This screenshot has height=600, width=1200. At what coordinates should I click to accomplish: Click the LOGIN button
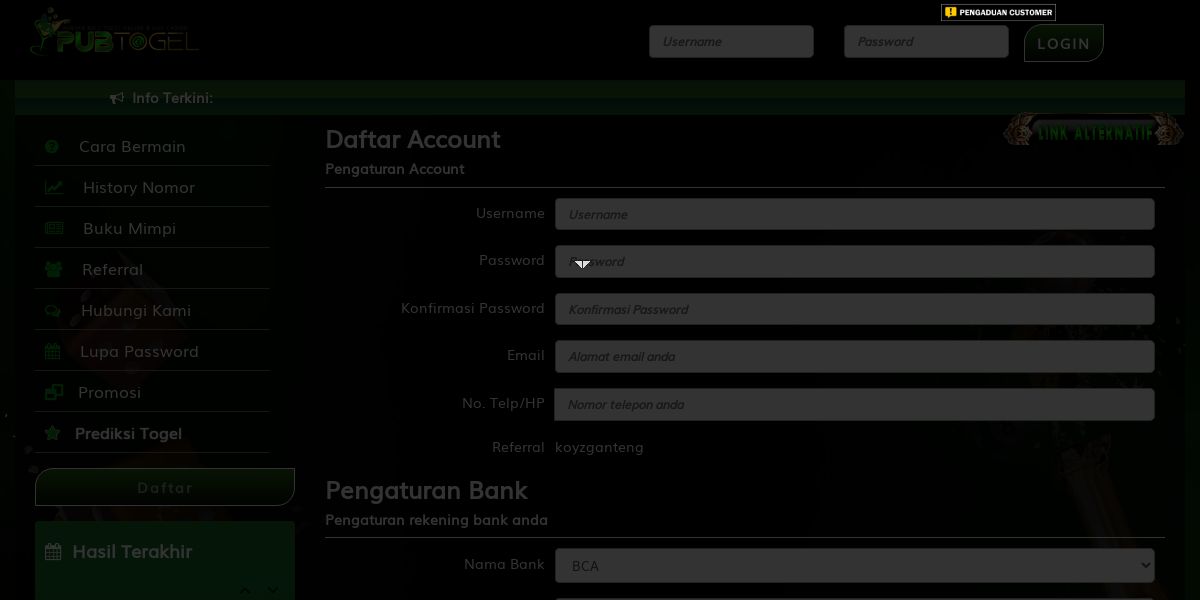click(x=1064, y=43)
